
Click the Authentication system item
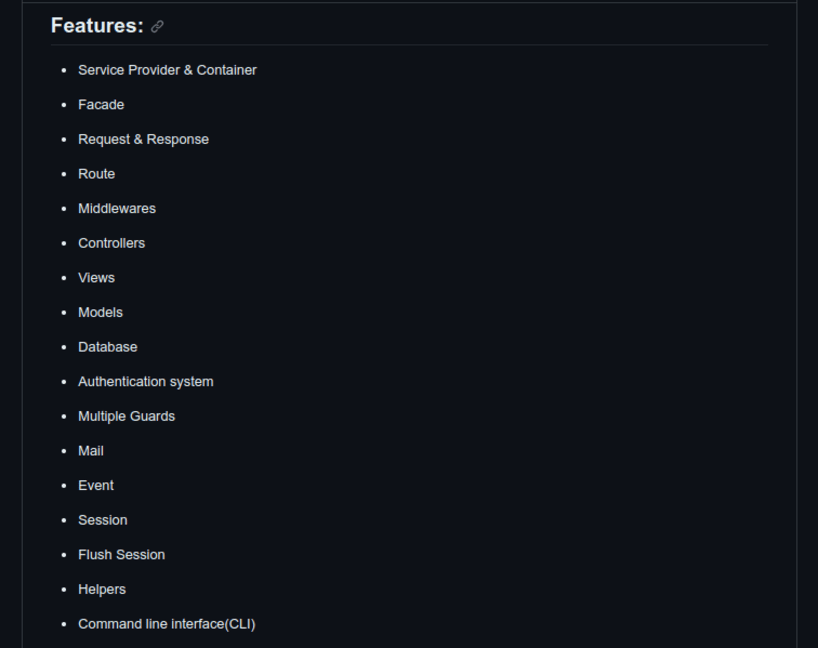pos(145,382)
